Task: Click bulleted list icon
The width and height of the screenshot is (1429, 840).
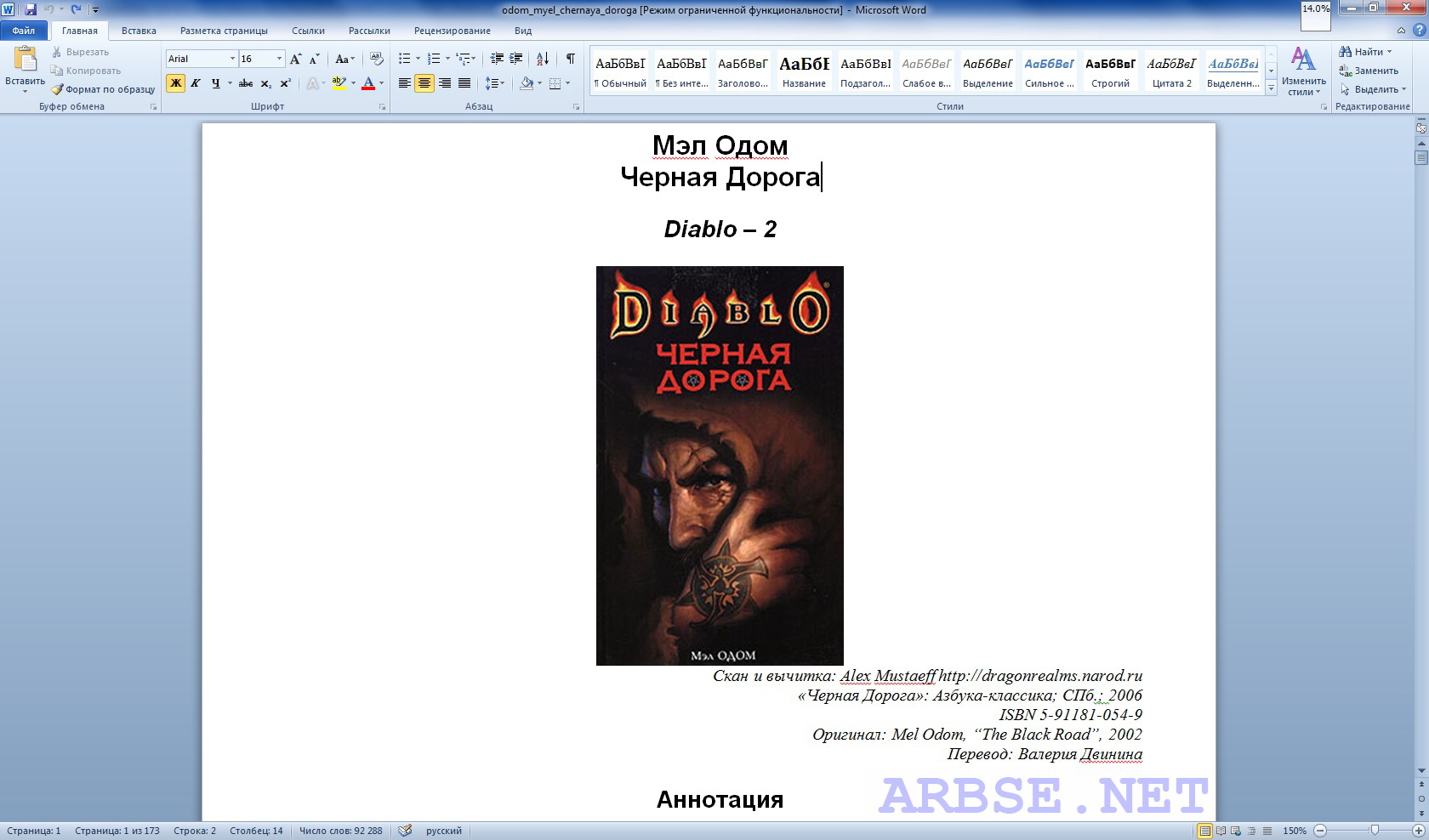Action: [x=404, y=59]
